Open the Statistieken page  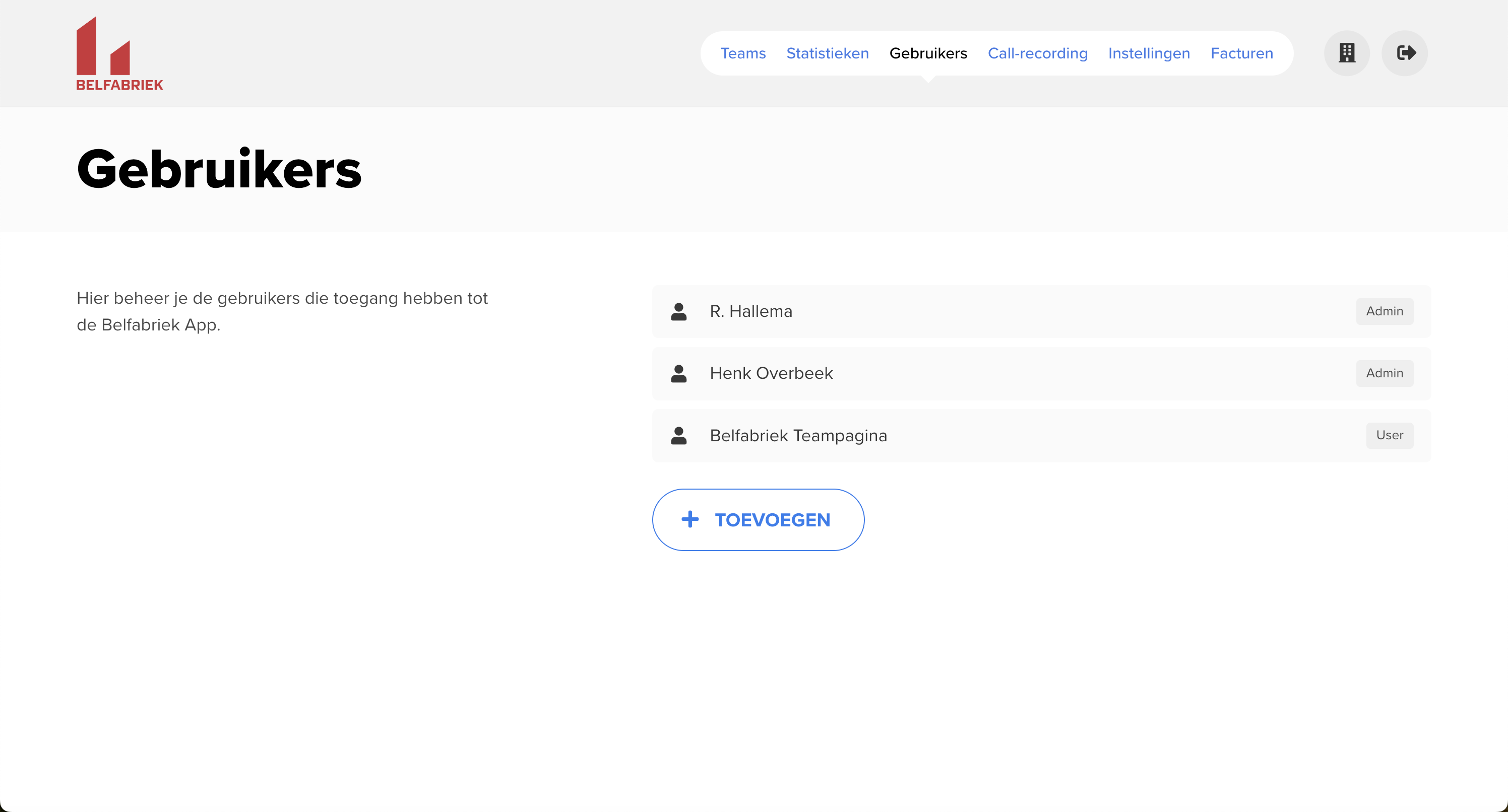click(827, 53)
